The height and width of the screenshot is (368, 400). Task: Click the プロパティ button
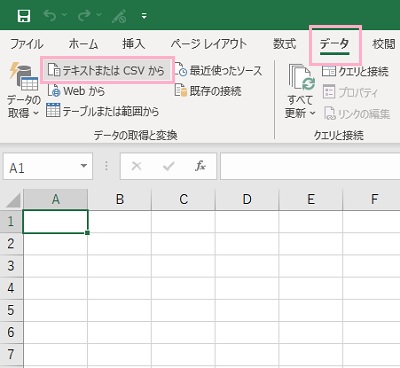point(350,92)
